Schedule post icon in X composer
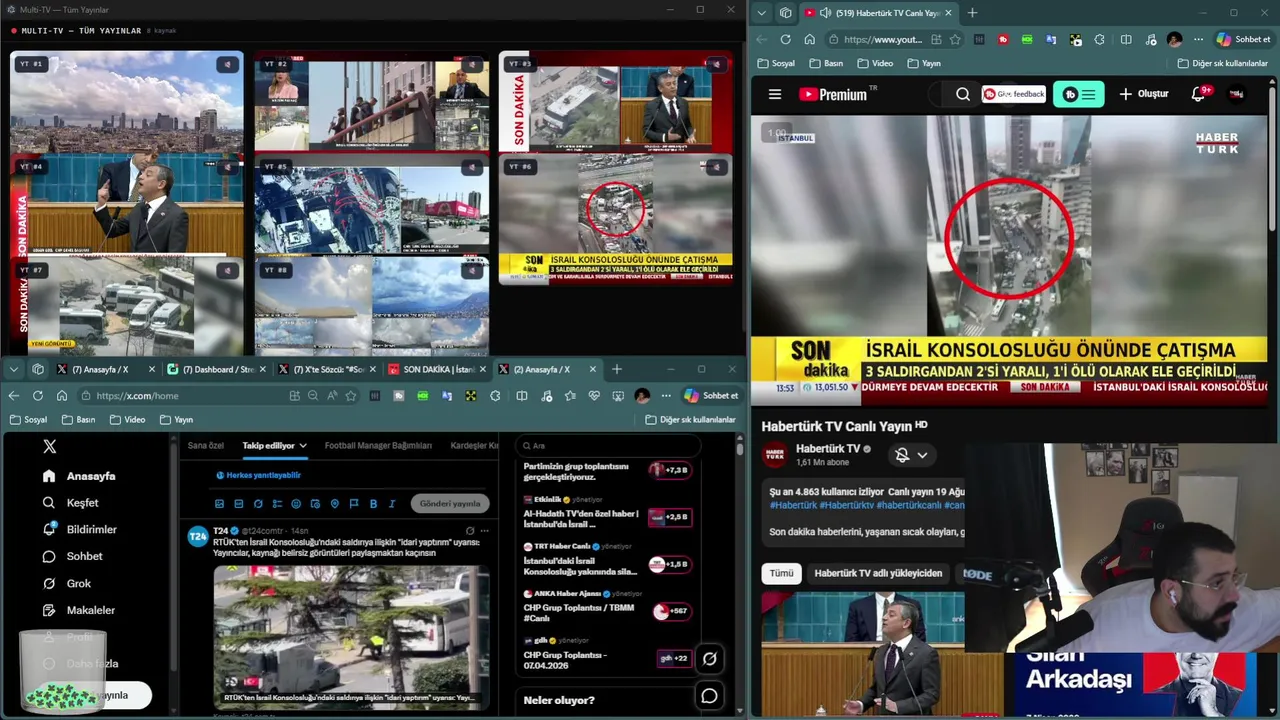This screenshot has width=1280, height=720. [315, 504]
